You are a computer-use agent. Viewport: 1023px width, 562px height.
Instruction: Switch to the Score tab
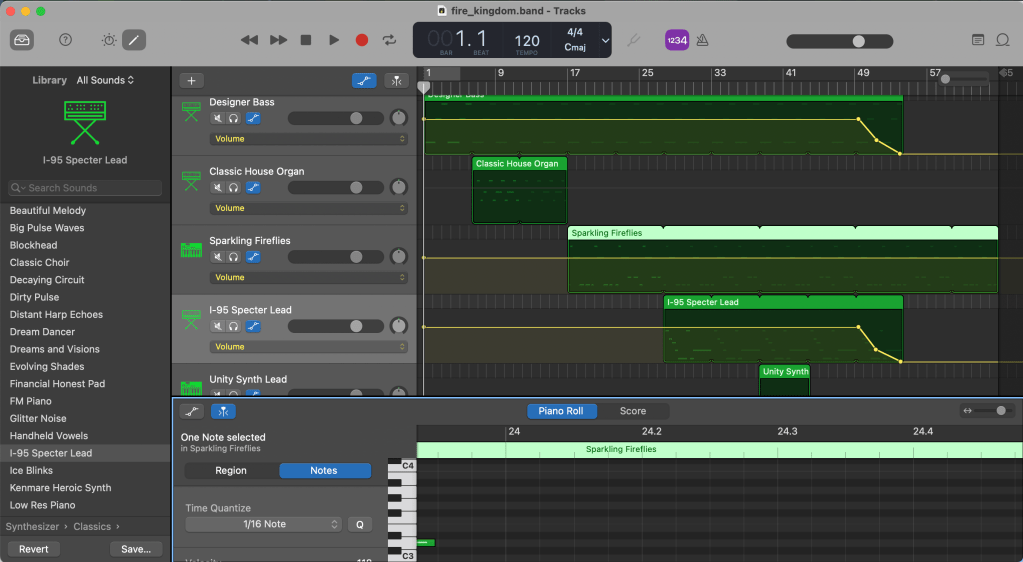(632, 411)
